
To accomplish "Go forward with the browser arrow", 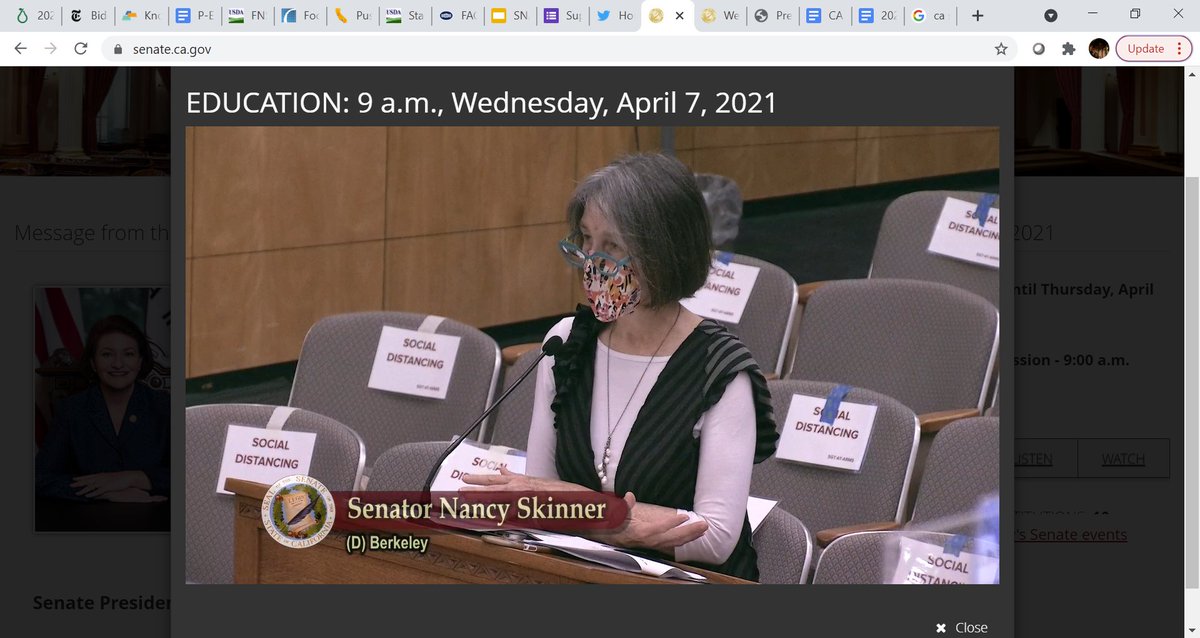I will click(x=50, y=48).
